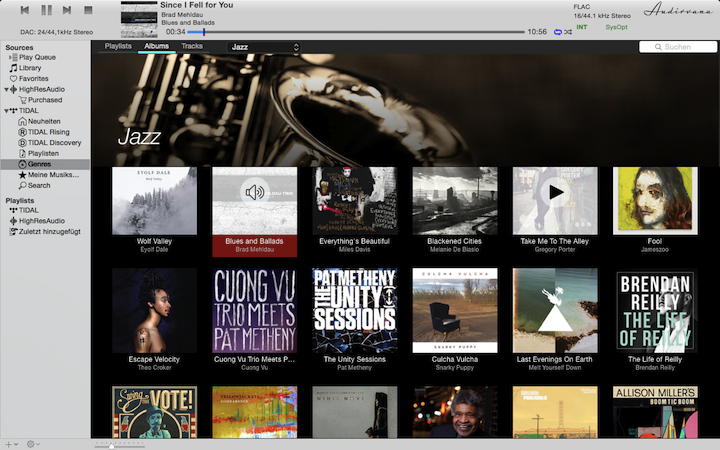Screen dimensions: 720x450
Task: Click artist name Snarky Puppy
Action: pos(455,367)
